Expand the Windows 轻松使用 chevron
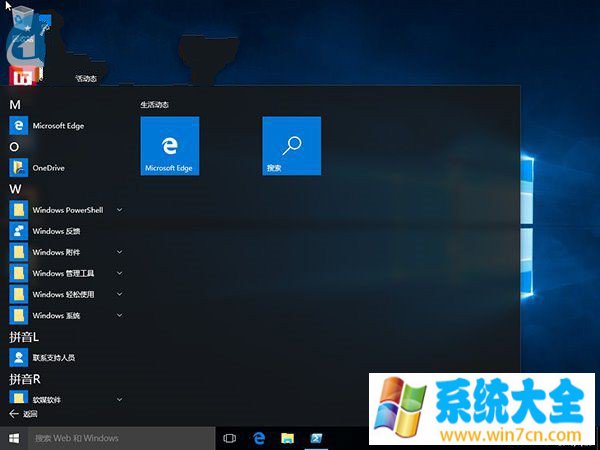The height and width of the screenshot is (450, 600). [x=119, y=294]
